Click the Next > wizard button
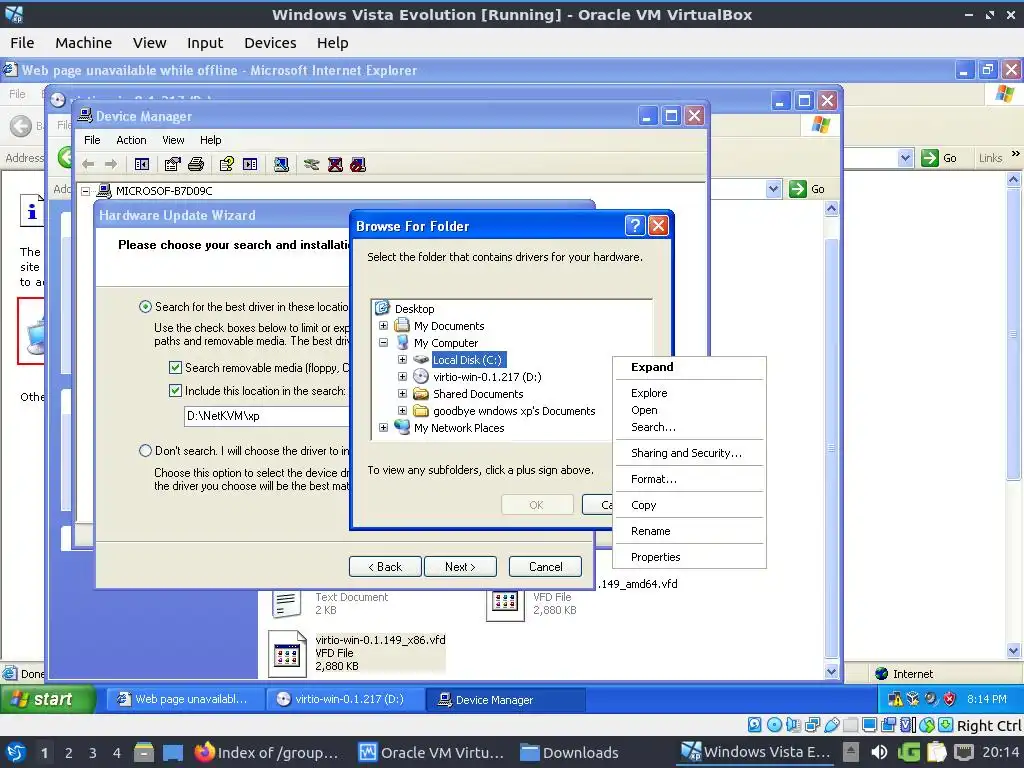1024x768 pixels. pyautogui.click(x=460, y=566)
